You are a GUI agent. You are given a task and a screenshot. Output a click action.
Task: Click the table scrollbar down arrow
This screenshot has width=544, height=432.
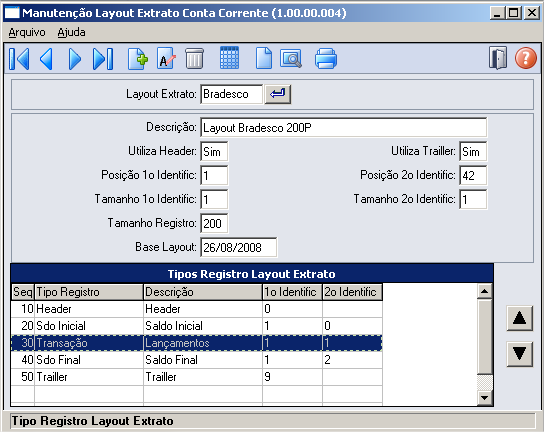point(485,397)
